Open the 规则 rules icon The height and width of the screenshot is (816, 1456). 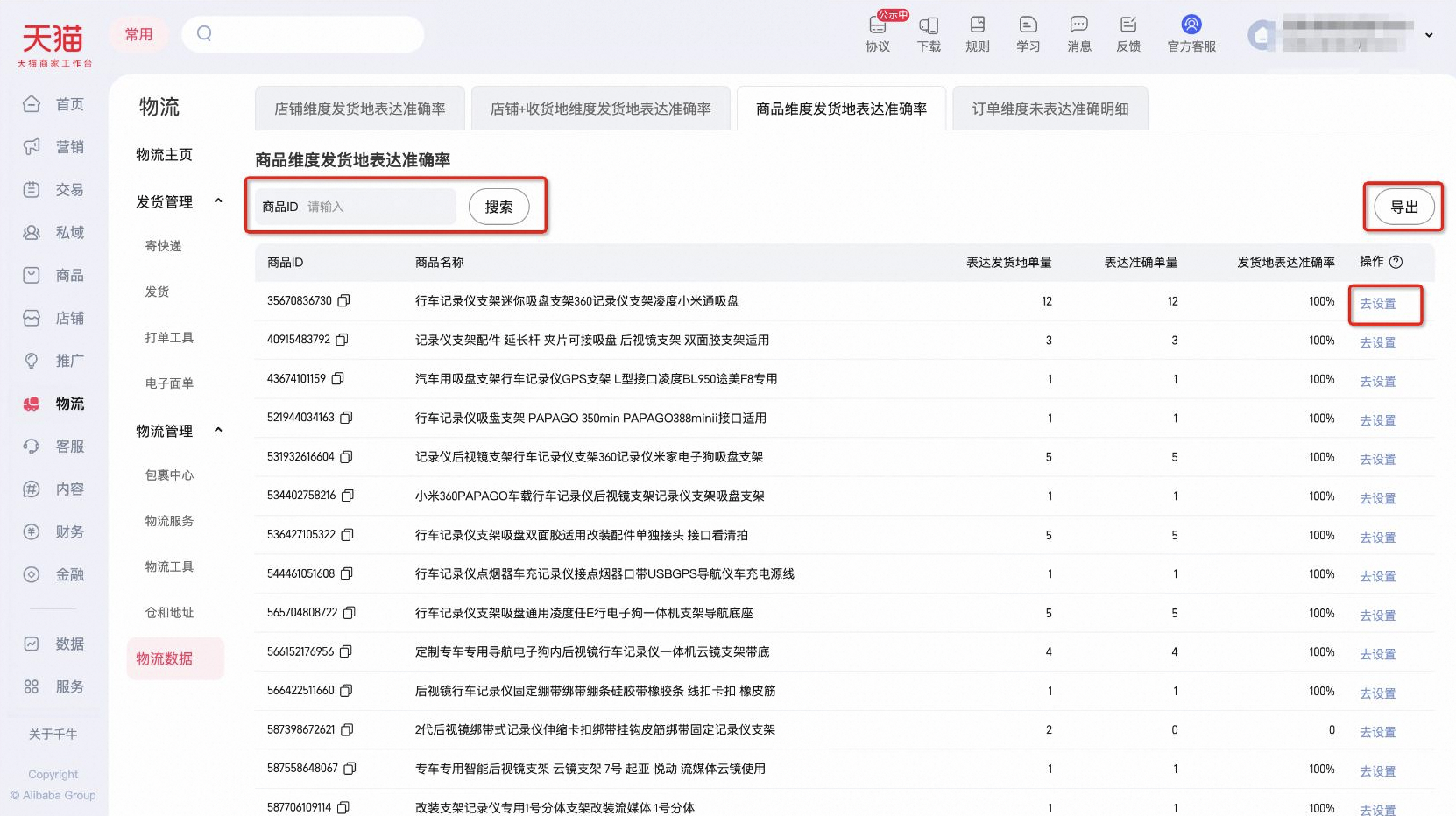[978, 34]
